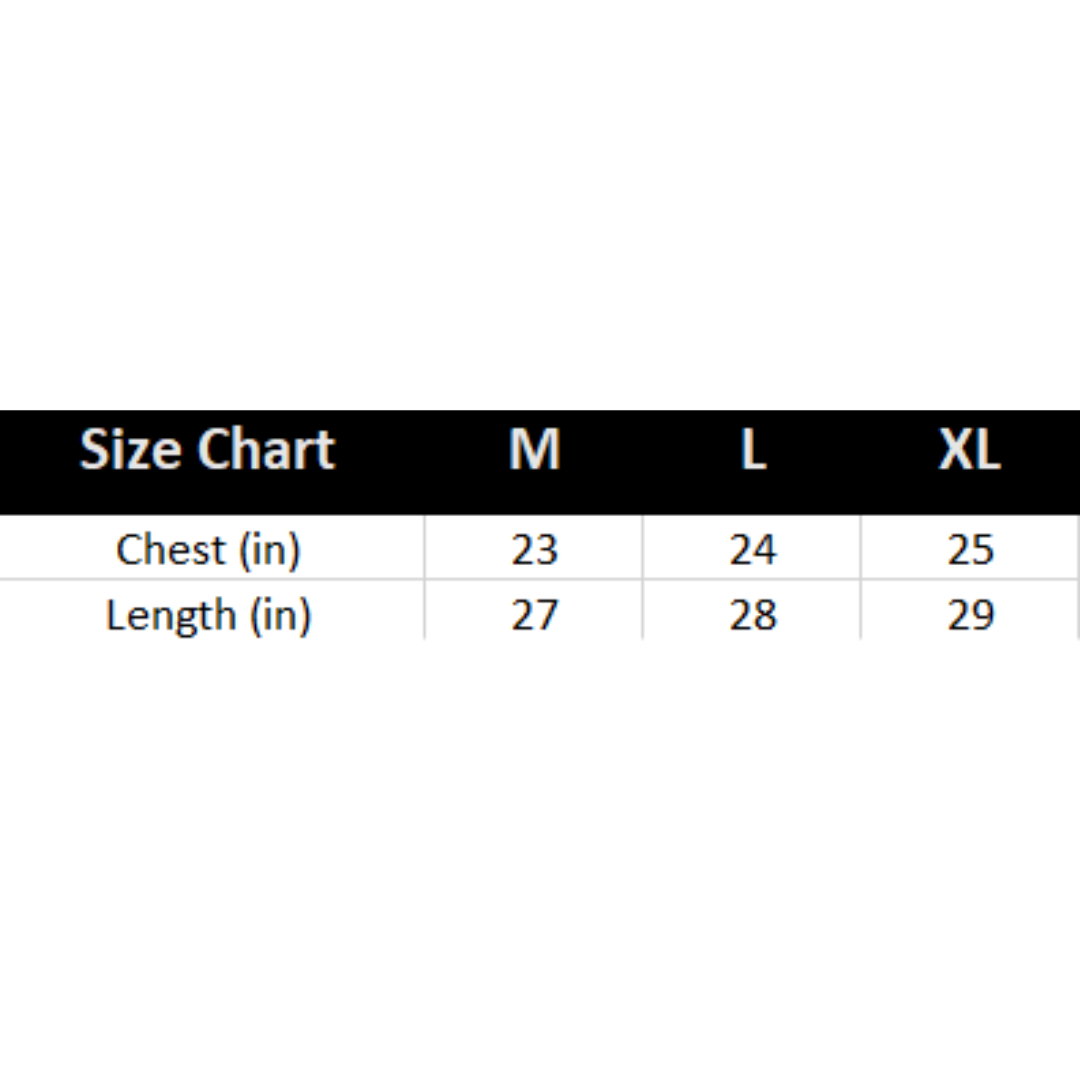Click the (in) unit beside Chest

pyautogui.click(x=269, y=549)
